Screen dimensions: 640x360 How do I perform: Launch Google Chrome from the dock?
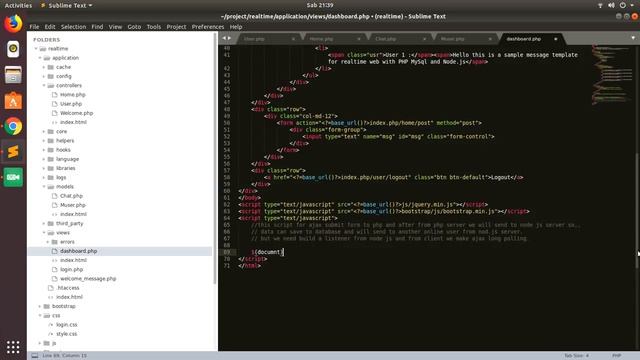point(13,126)
